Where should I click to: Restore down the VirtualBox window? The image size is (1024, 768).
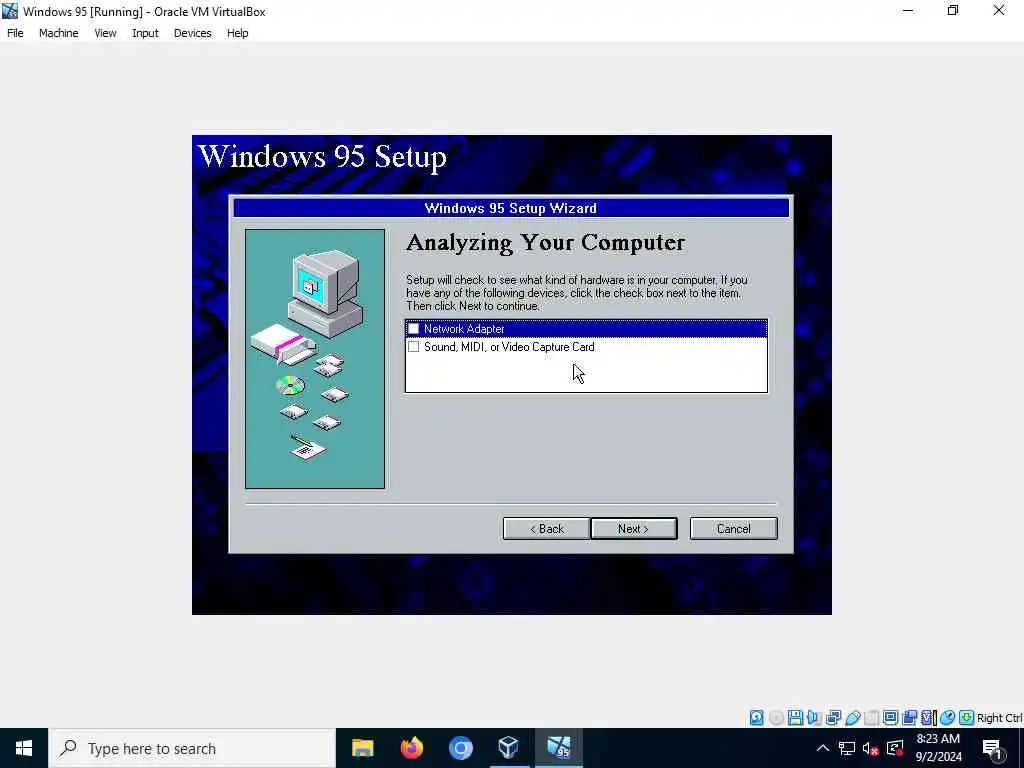[x=953, y=11]
